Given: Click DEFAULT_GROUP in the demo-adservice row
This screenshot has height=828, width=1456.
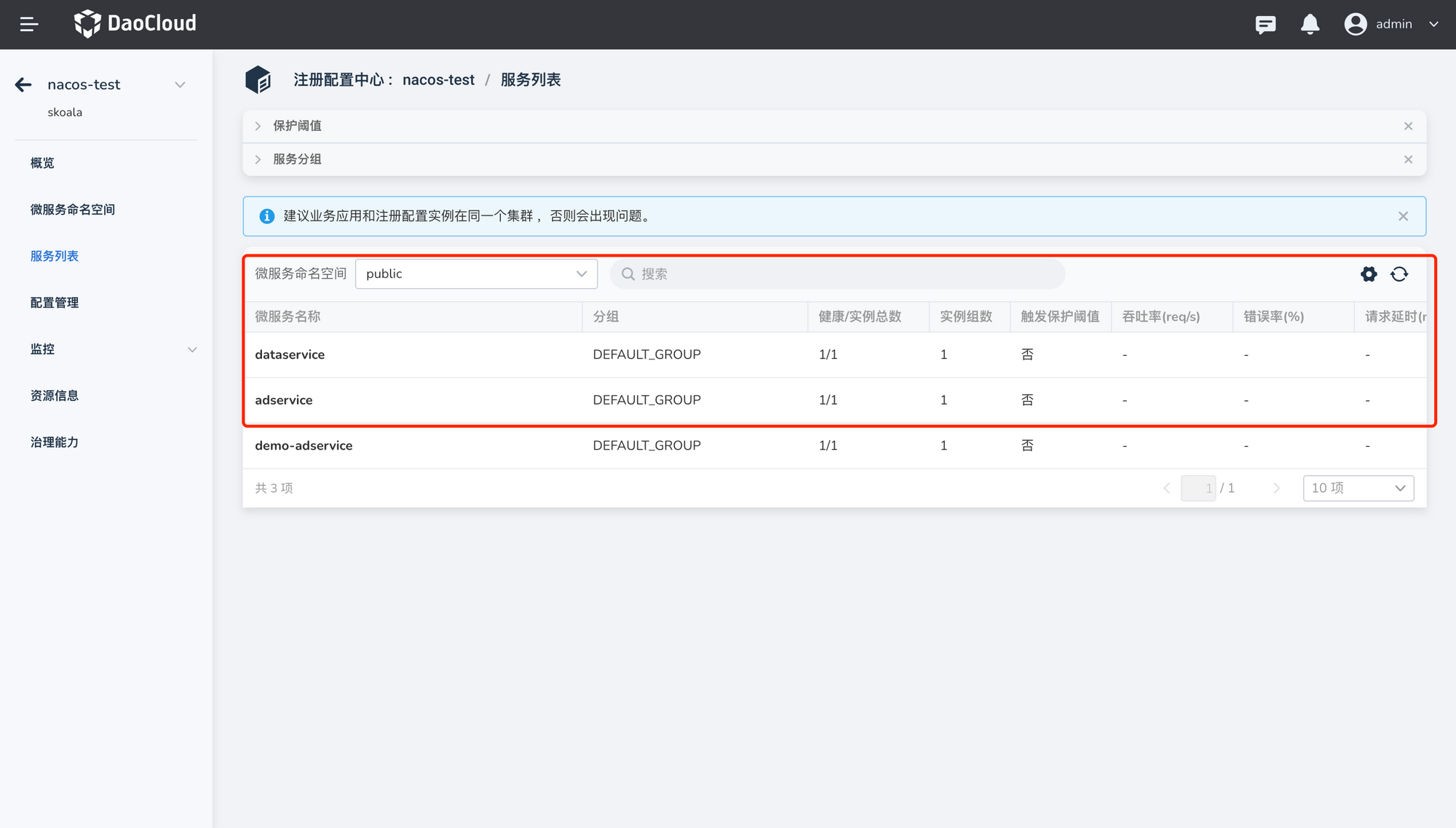Looking at the screenshot, I should pos(646,445).
